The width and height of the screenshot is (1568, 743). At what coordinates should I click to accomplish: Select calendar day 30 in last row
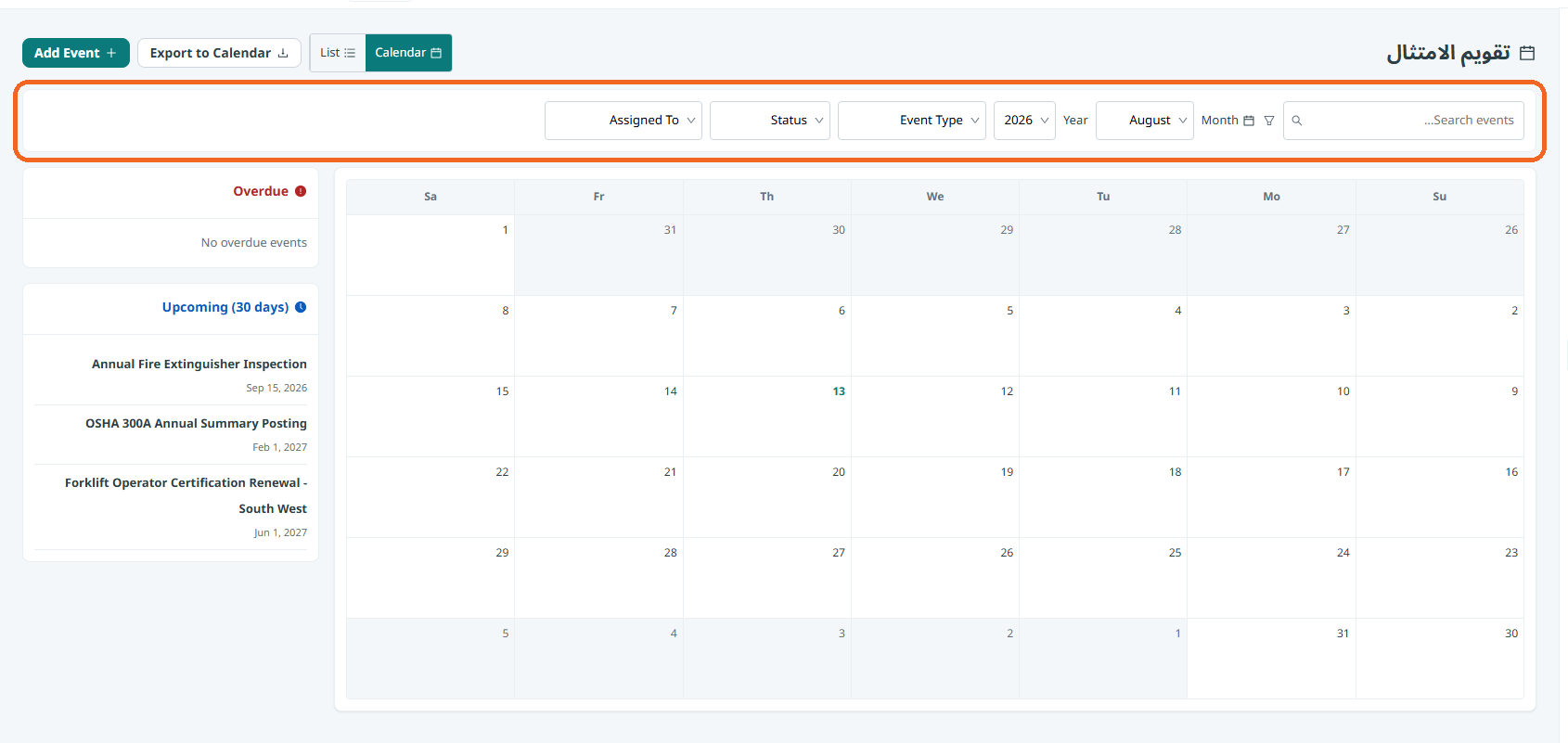(1440, 659)
